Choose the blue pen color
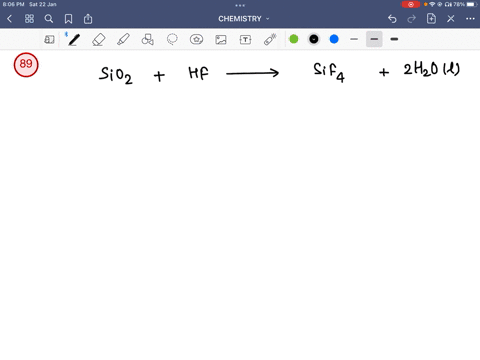480x360 pixels. click(334, 39)
